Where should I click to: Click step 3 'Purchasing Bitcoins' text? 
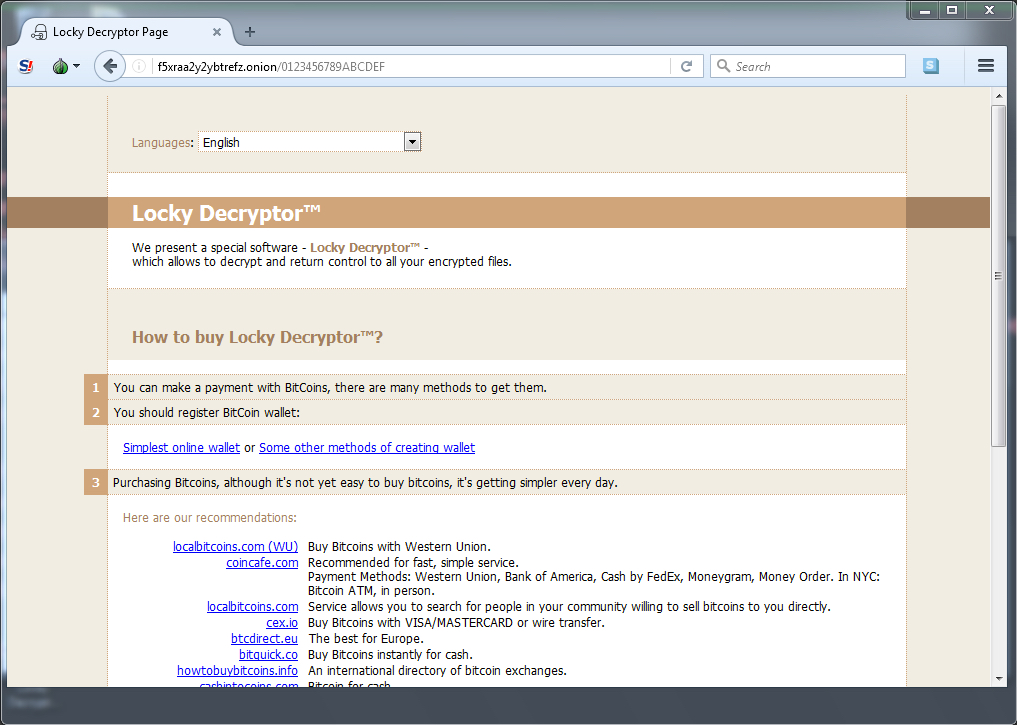(365, 482)
